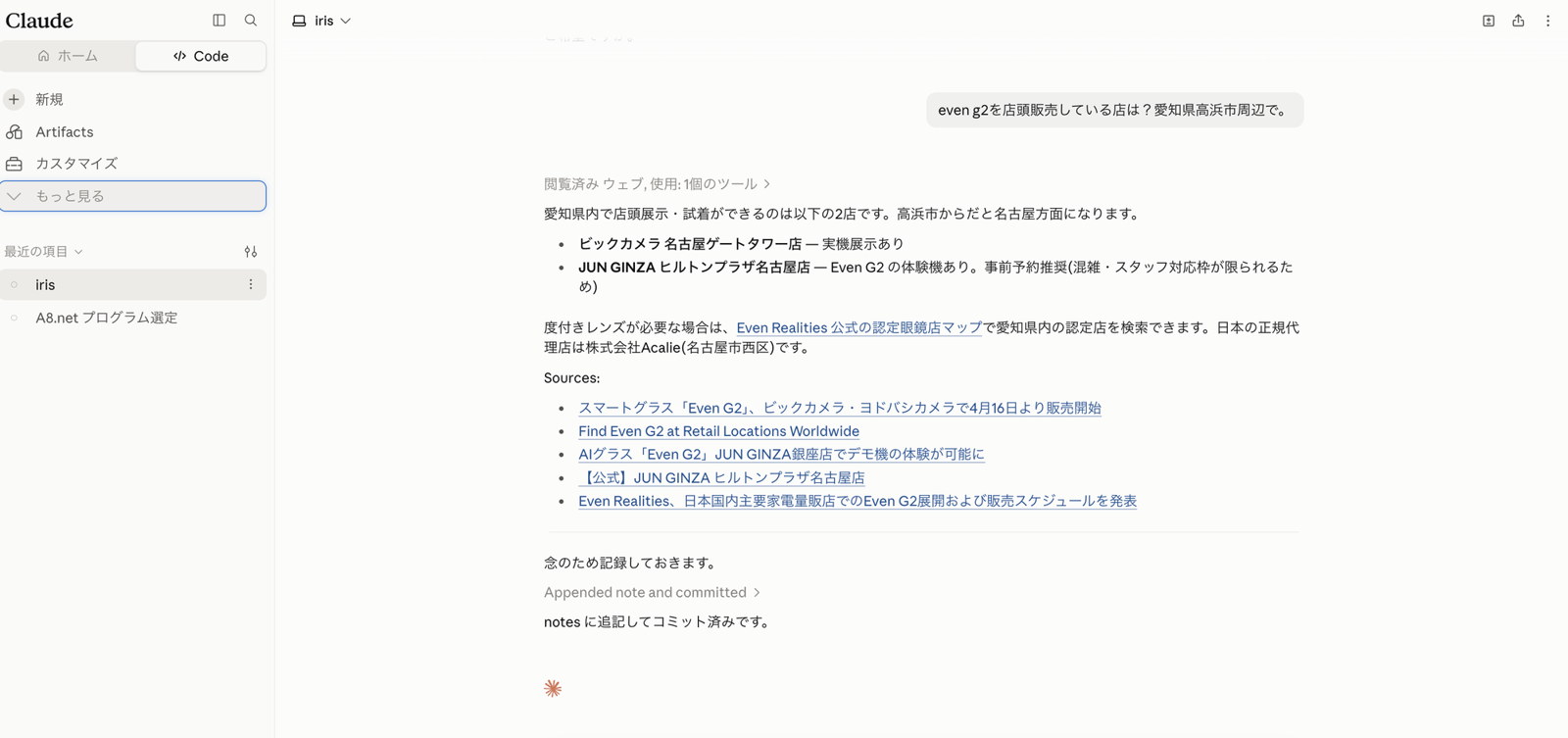Click the laptop icon beside iris header

point(299,21)
